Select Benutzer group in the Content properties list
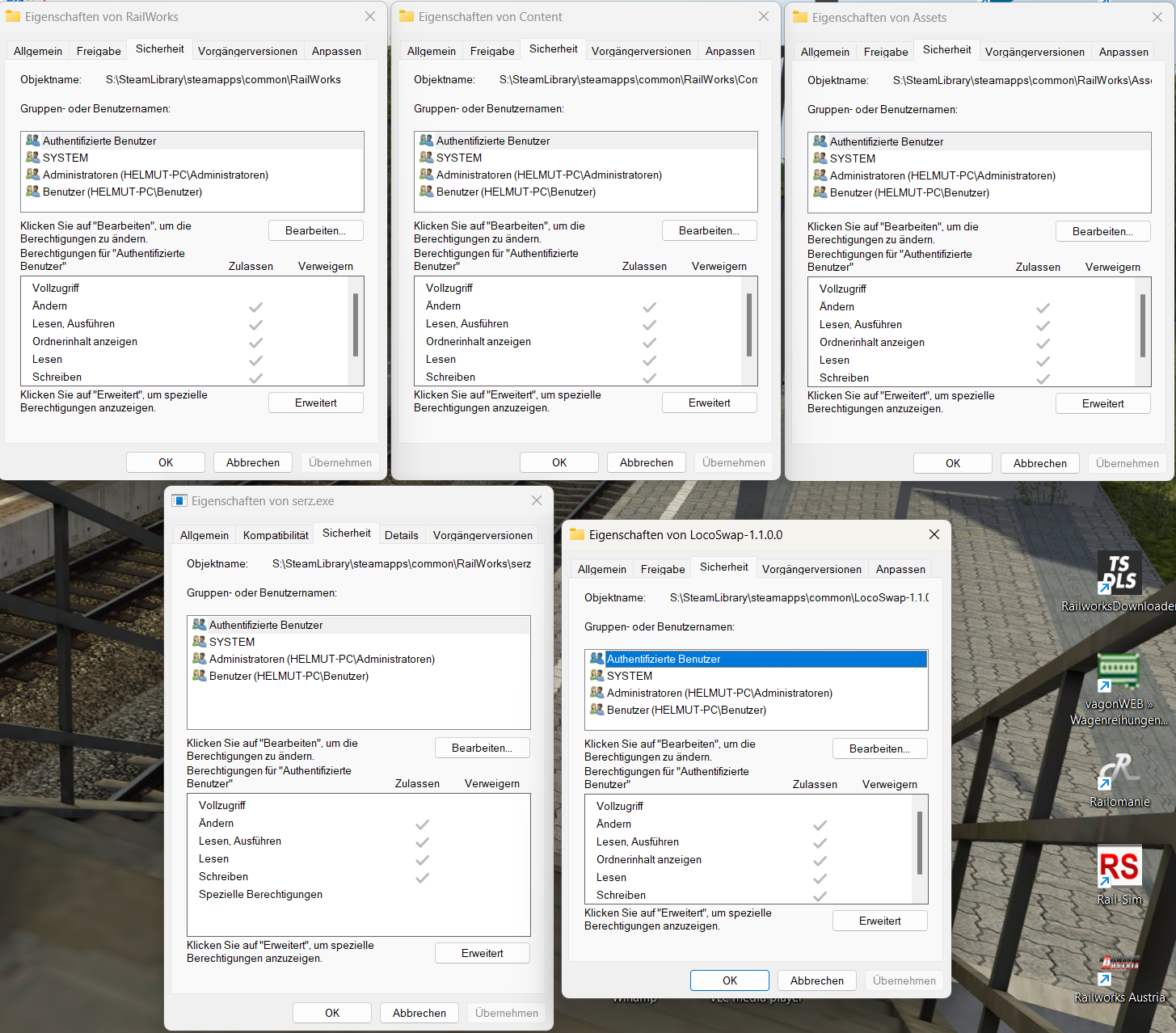 point(515,192)
